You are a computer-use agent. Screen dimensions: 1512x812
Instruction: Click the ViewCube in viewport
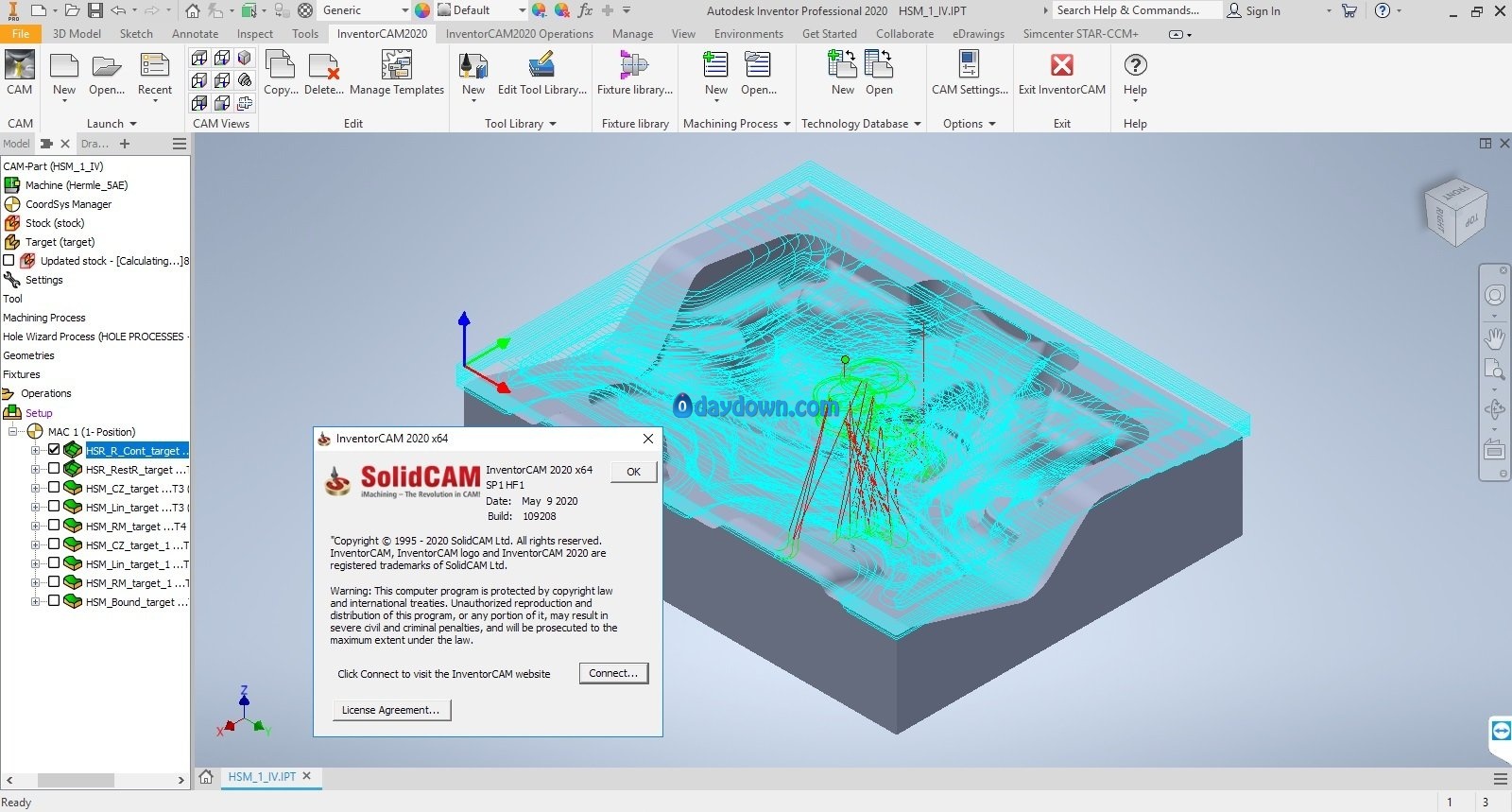coord(1455,212)
